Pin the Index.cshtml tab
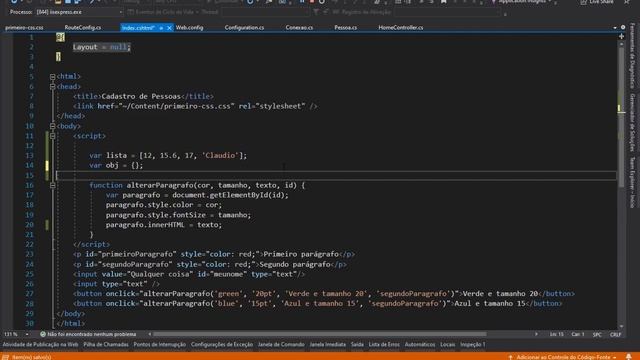 click(161, 28)
